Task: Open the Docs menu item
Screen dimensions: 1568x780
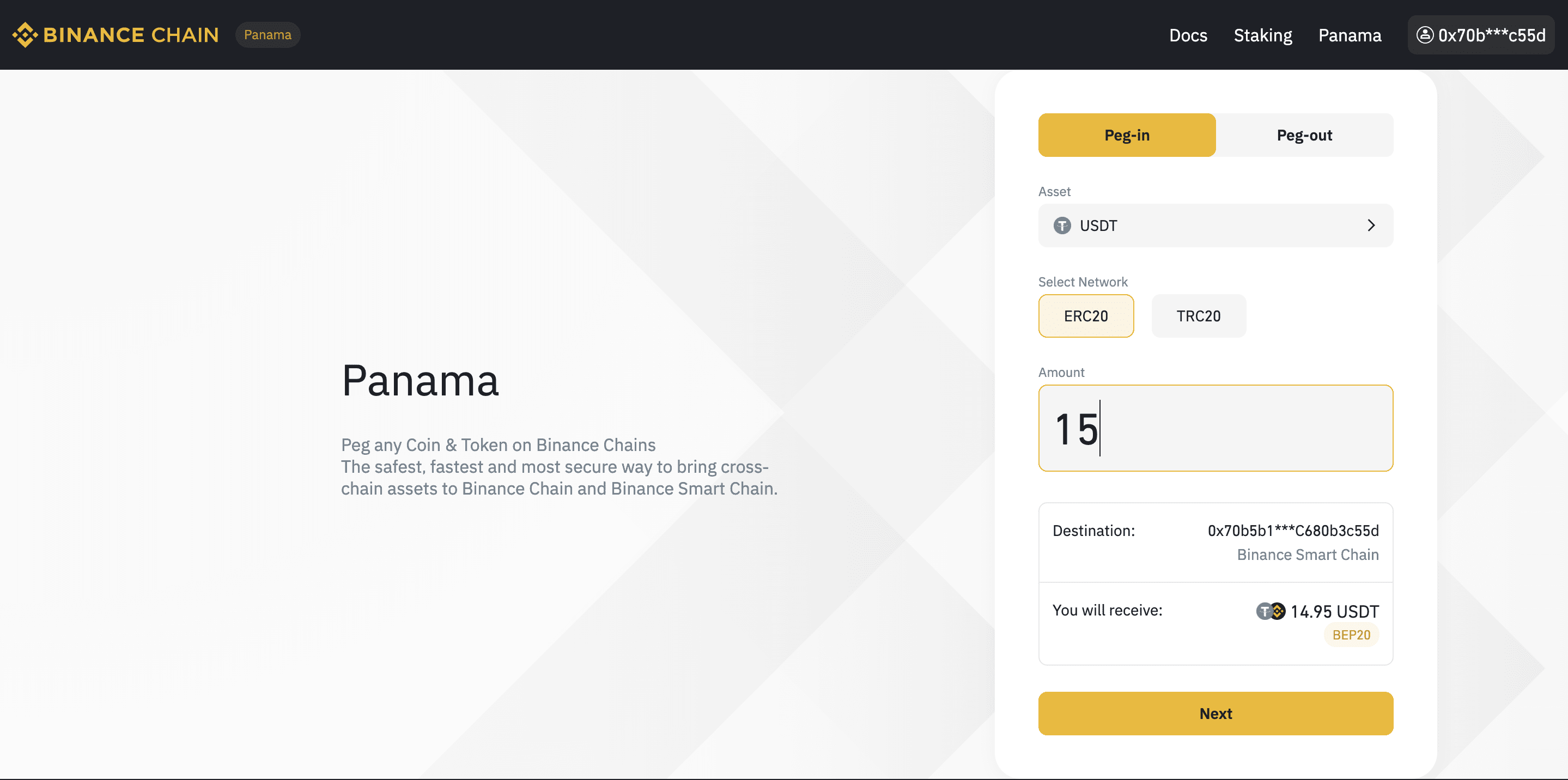Action: pyautogui.click(x=1188, y=35)
